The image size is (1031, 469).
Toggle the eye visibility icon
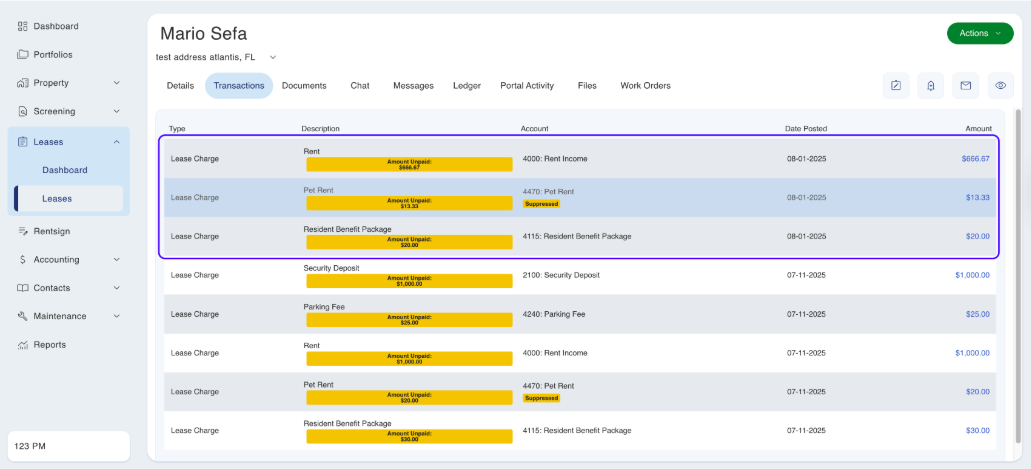pyautogui.click(x=1000, y=86)
